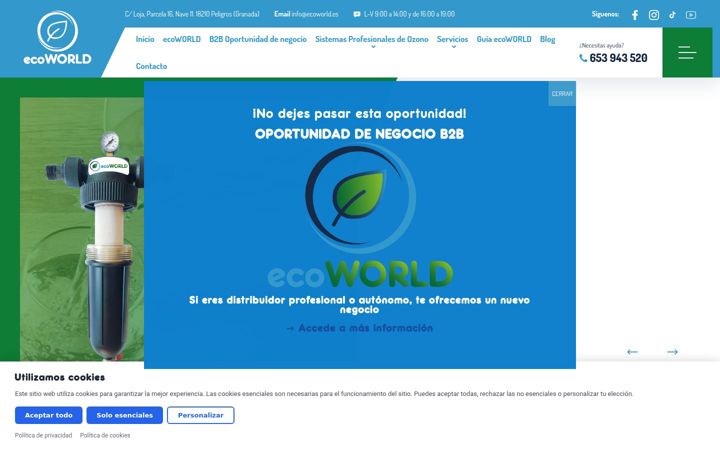Screen dimensions: 720x450
Task: Open B2B Oportunidad de negocio menu
Action: click(x=258, y=39)
